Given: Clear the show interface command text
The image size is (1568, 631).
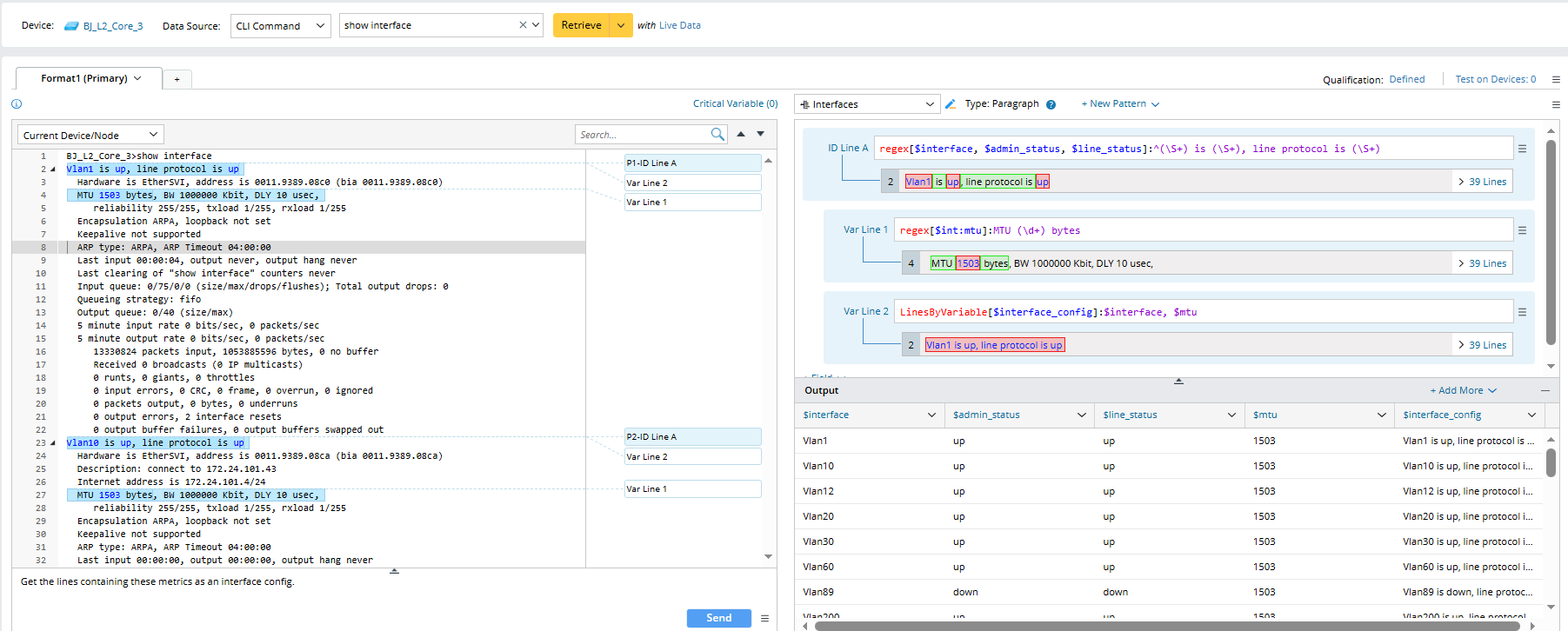Looking at the screenshot, I should [523, 25].
